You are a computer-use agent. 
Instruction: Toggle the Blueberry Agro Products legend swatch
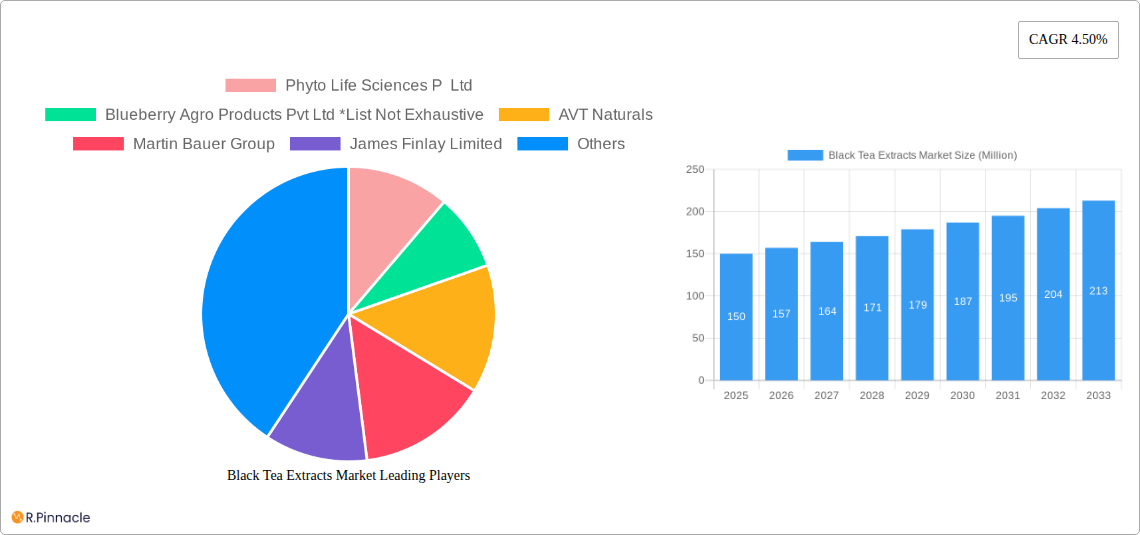71,115
